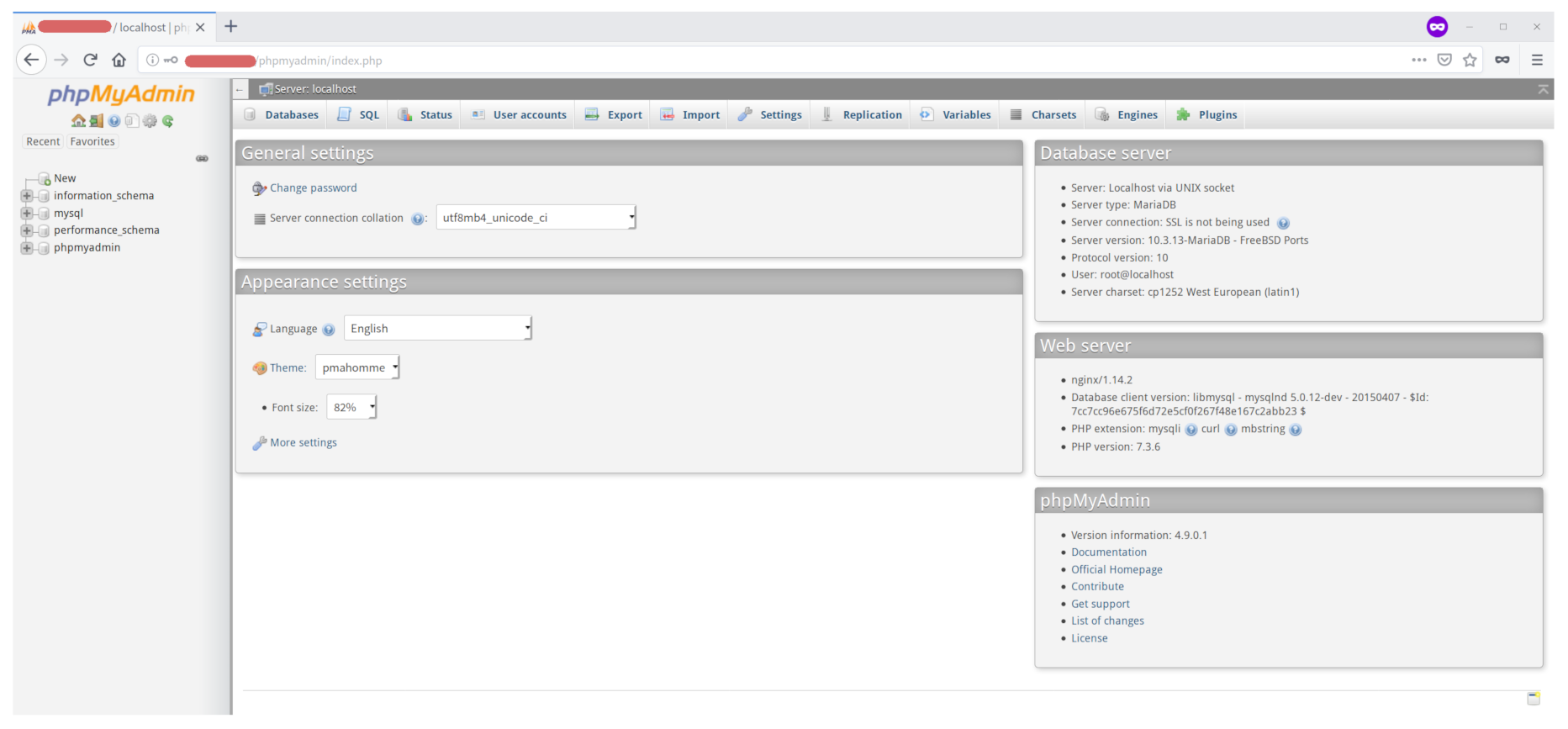This screenshot has height=729, width=1568.
Task: Click the Recent tables button
Action: (43, 142)
